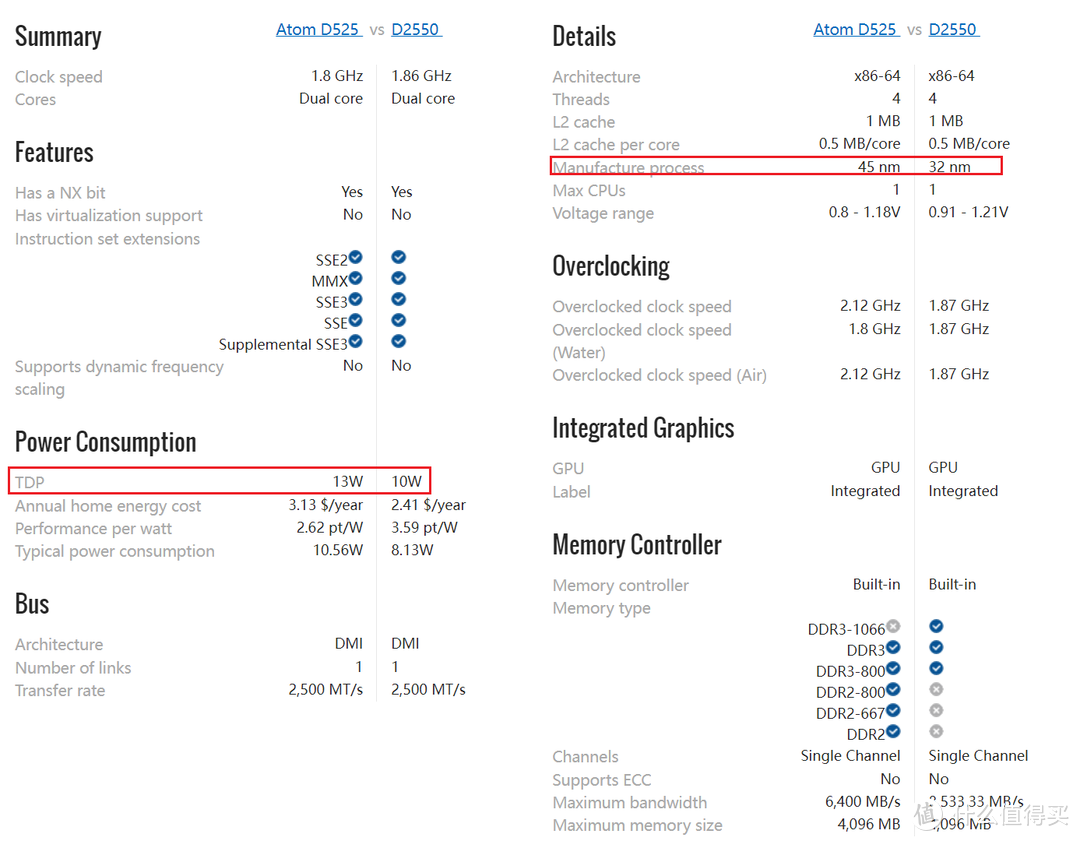Screen dimensions: 1080x841
Task: Click the SSE check icon for Atom D525
Action: [355, 320]
